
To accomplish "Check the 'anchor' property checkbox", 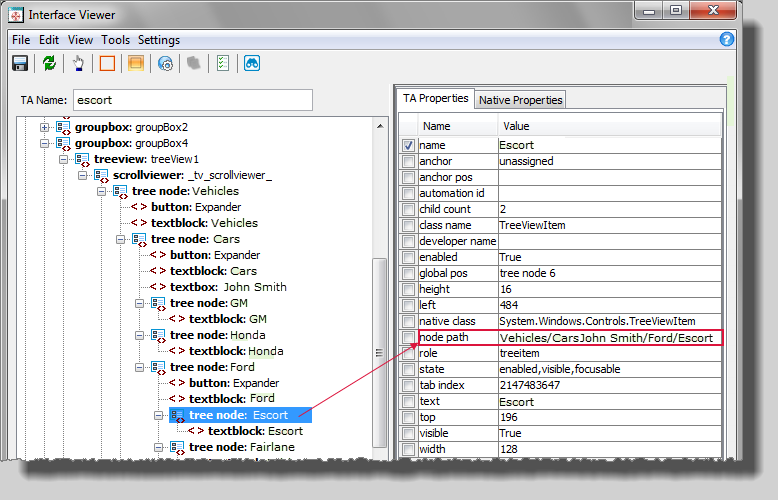I will click(408, 161).
